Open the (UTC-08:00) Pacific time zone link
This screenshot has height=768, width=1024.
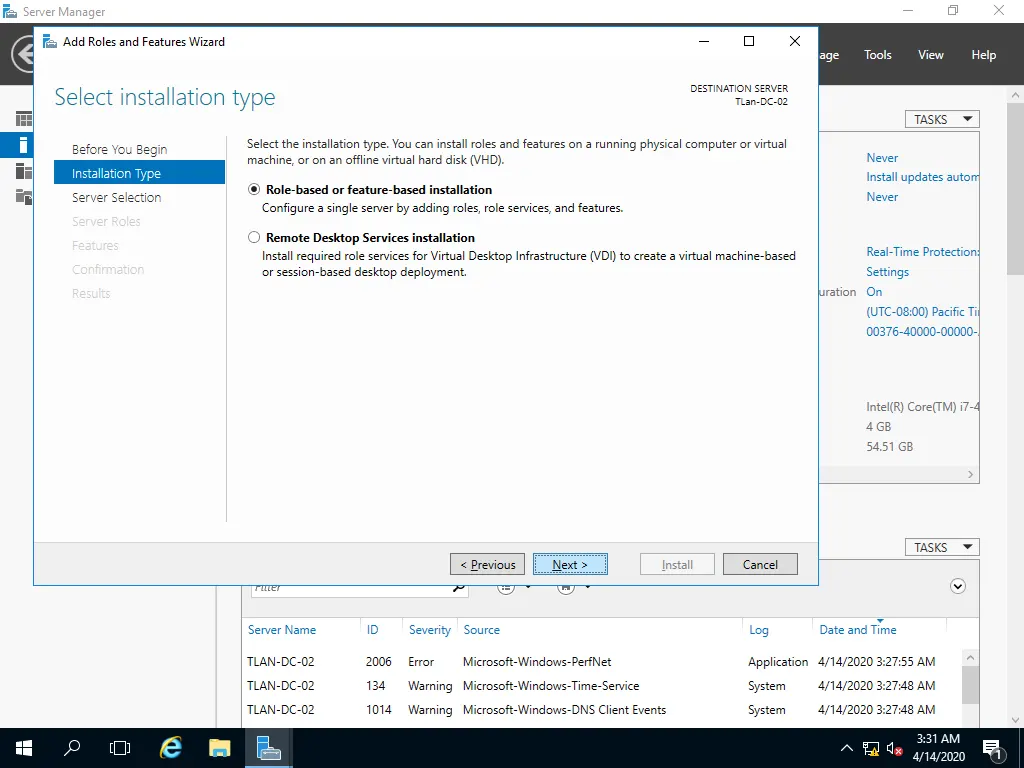coord(922,312)
